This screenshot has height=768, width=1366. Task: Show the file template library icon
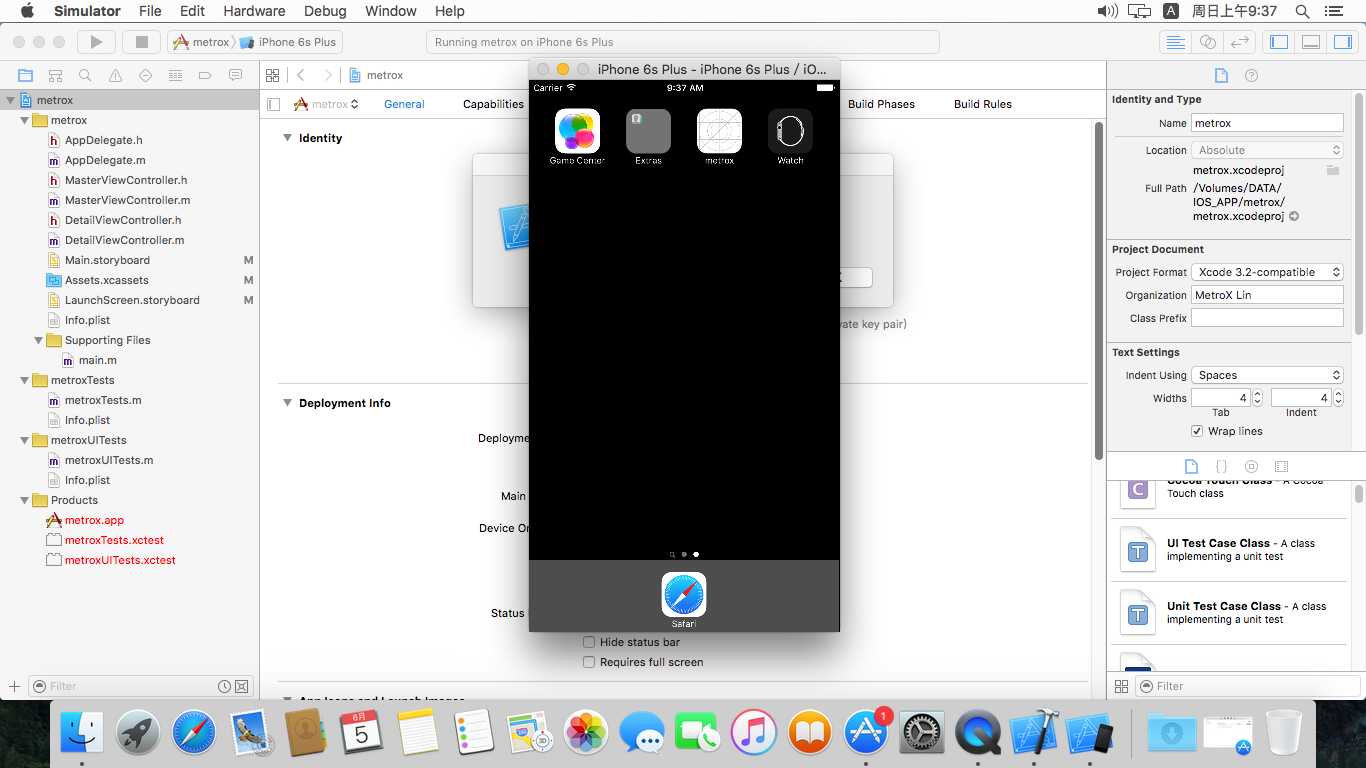pyautogui.click(x=1191, y=466)
